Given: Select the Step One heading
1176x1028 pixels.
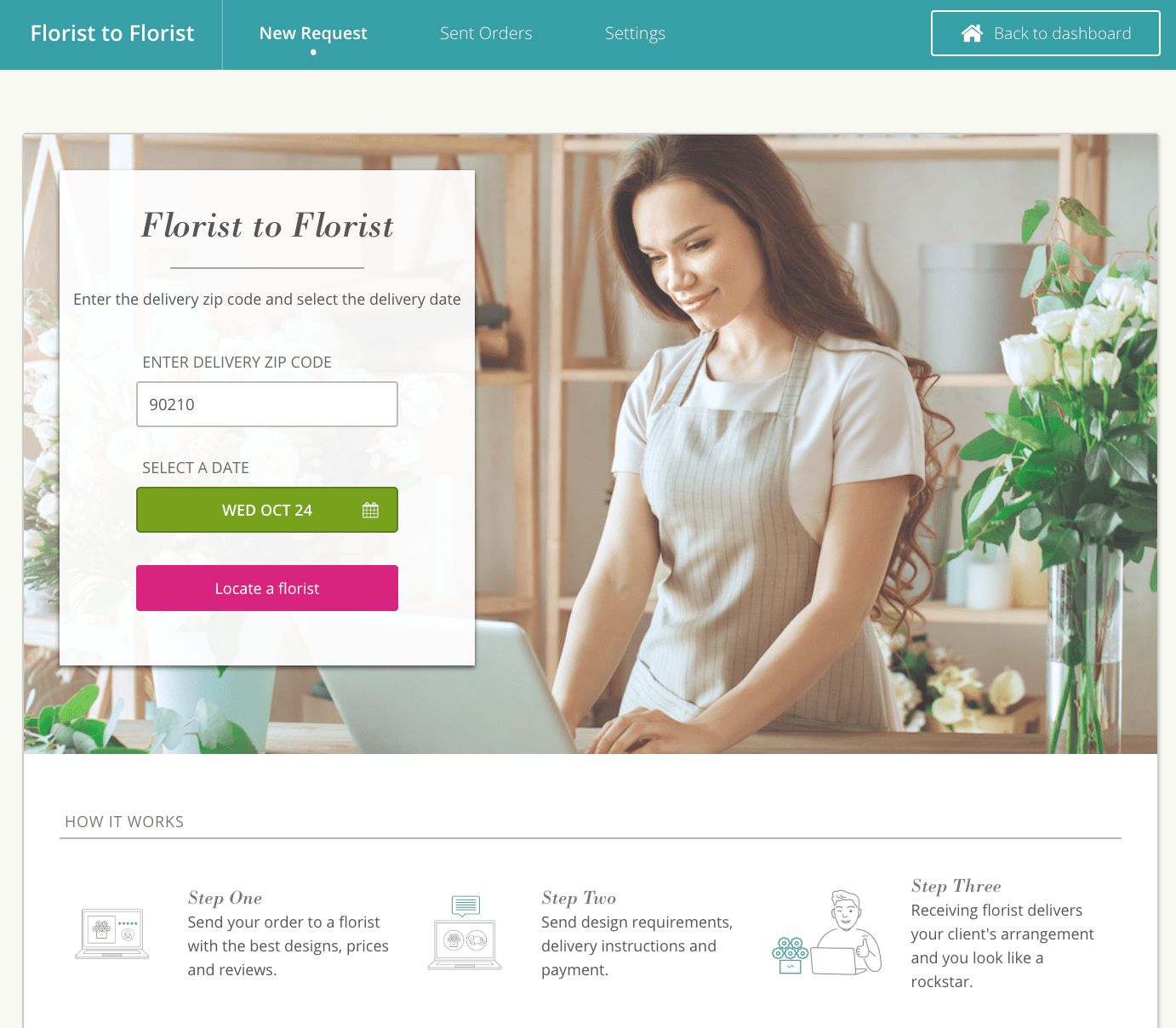Looking at the screenshot, I should (x=225, y=898).
